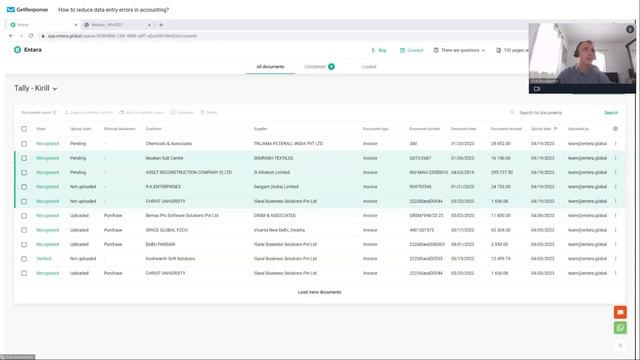Screen dimensions: 640x360
Task: Click supplier GRSM & ASSOCIATES
Action: 275,216
